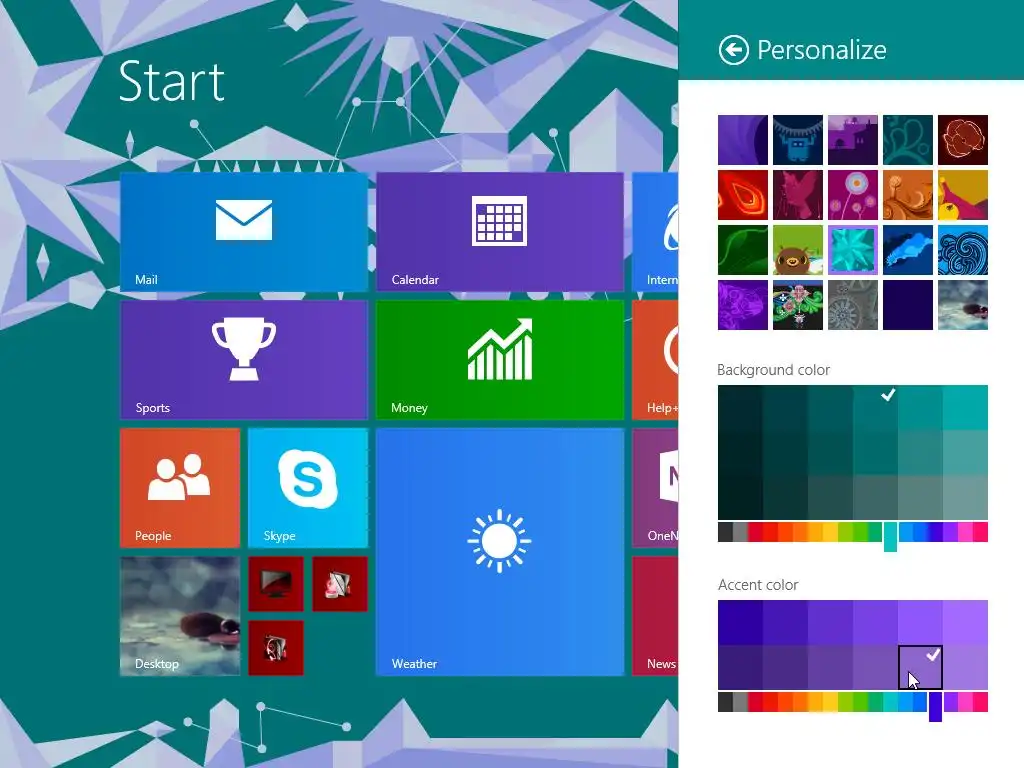Click the indigo marker on Accent hue strip
Screen dimensions: 1024x768
[x=935, y=707]
